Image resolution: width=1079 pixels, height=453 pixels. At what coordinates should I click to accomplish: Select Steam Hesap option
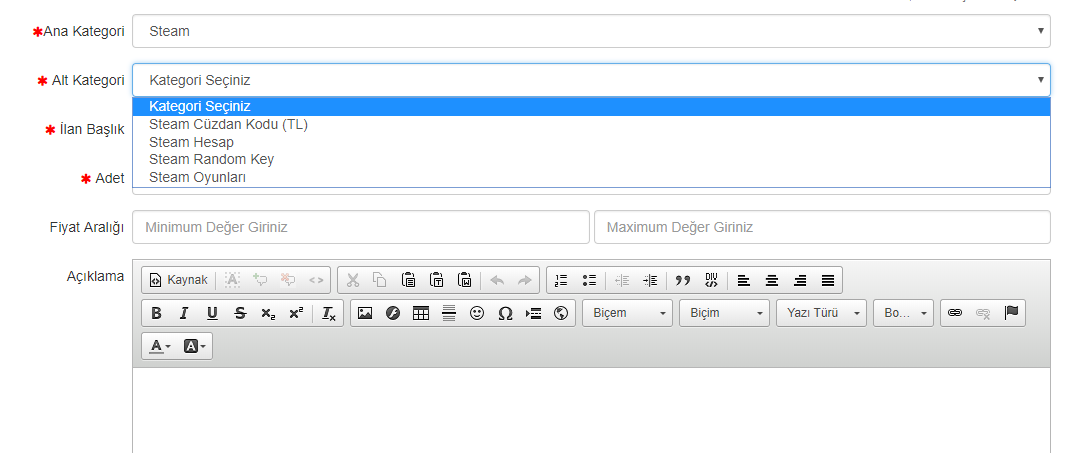[x=591, y=143]
